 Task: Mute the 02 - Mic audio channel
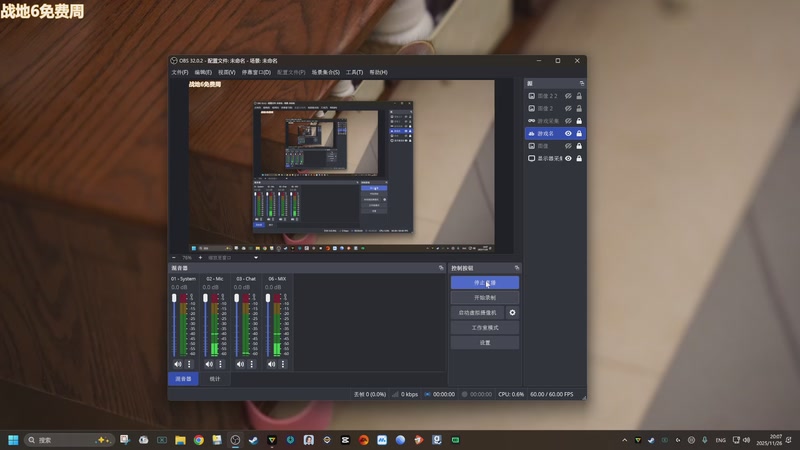208,364
